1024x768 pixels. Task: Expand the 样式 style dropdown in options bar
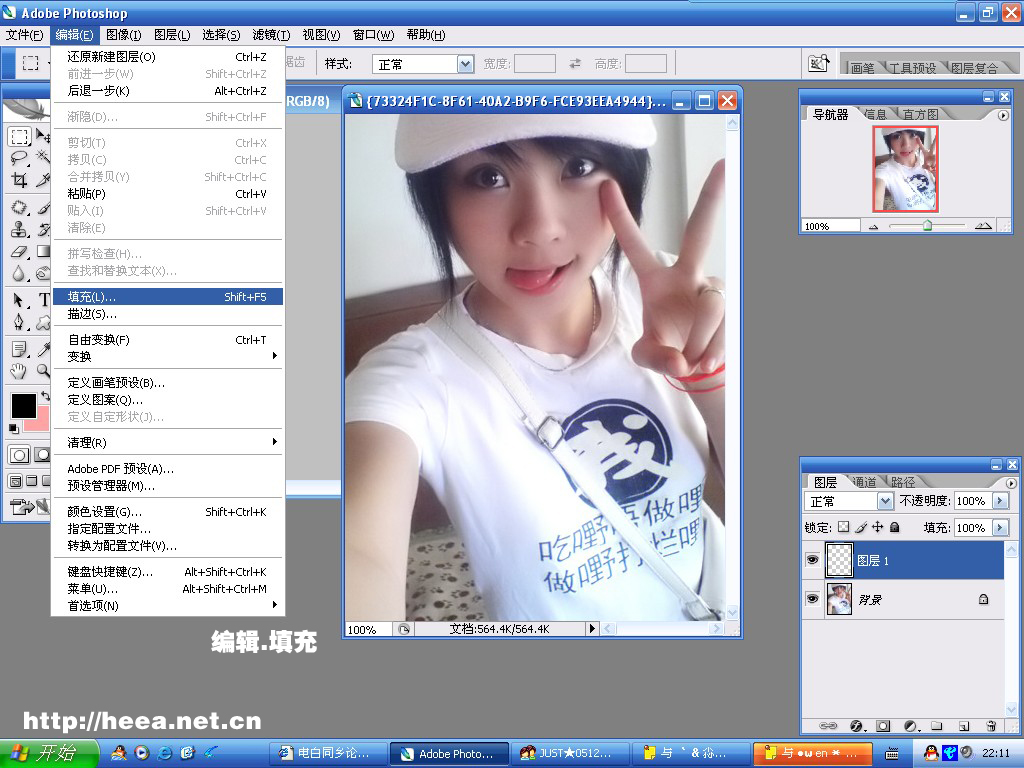[x=465, y=64]
